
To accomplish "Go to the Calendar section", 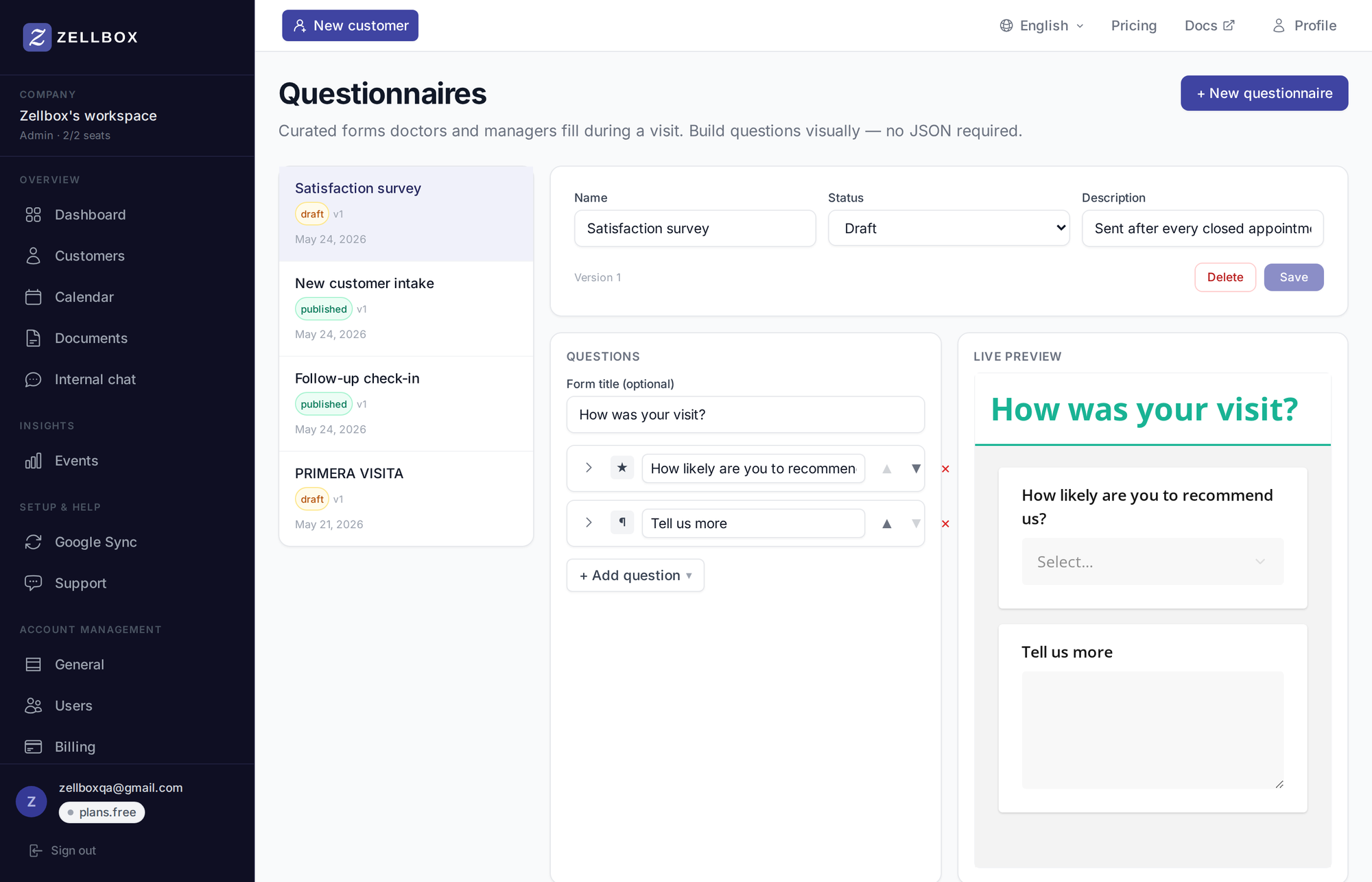I will pos(84,297).
